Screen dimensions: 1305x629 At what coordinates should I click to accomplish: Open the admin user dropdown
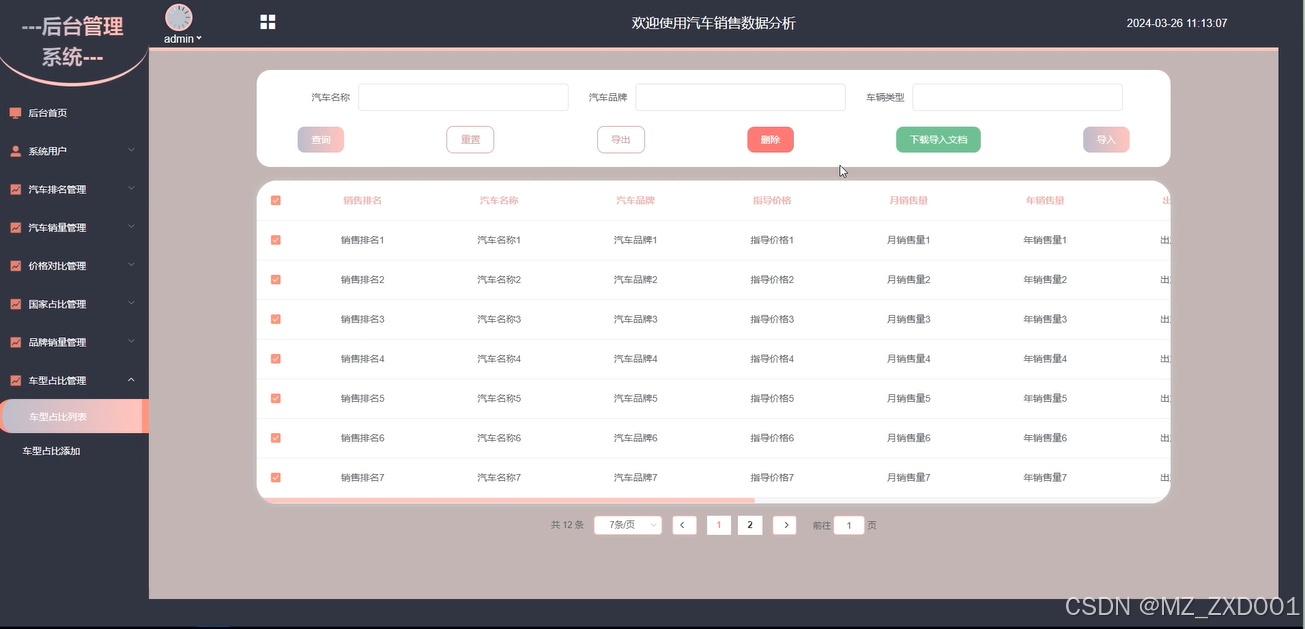tap(183, 39)
